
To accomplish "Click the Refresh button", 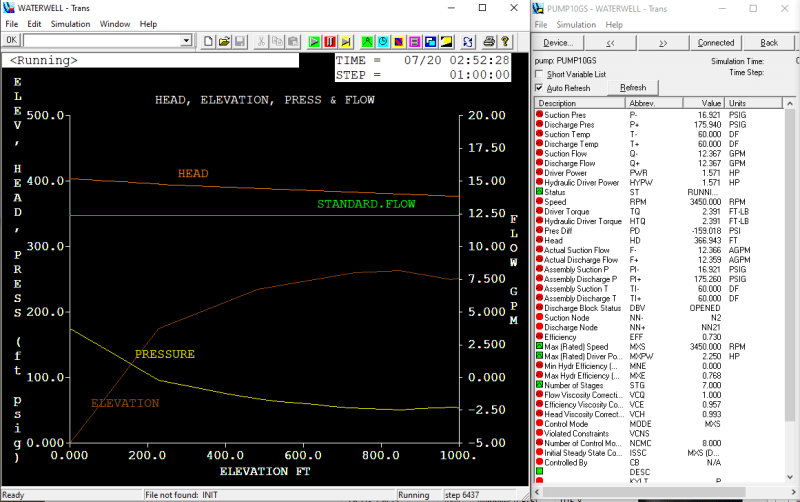I will click(633, 88).
